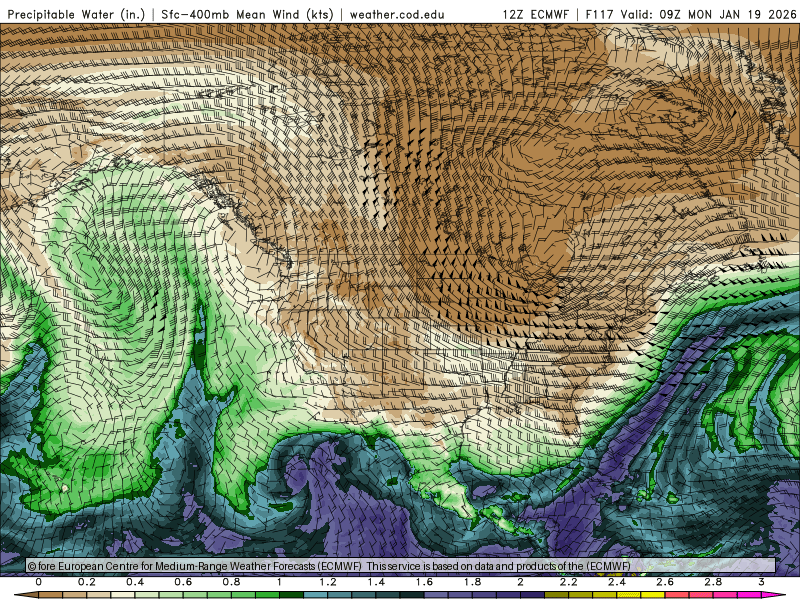Click the legend value '0.2'
800x600 pixels.
(x=87, y=582)
